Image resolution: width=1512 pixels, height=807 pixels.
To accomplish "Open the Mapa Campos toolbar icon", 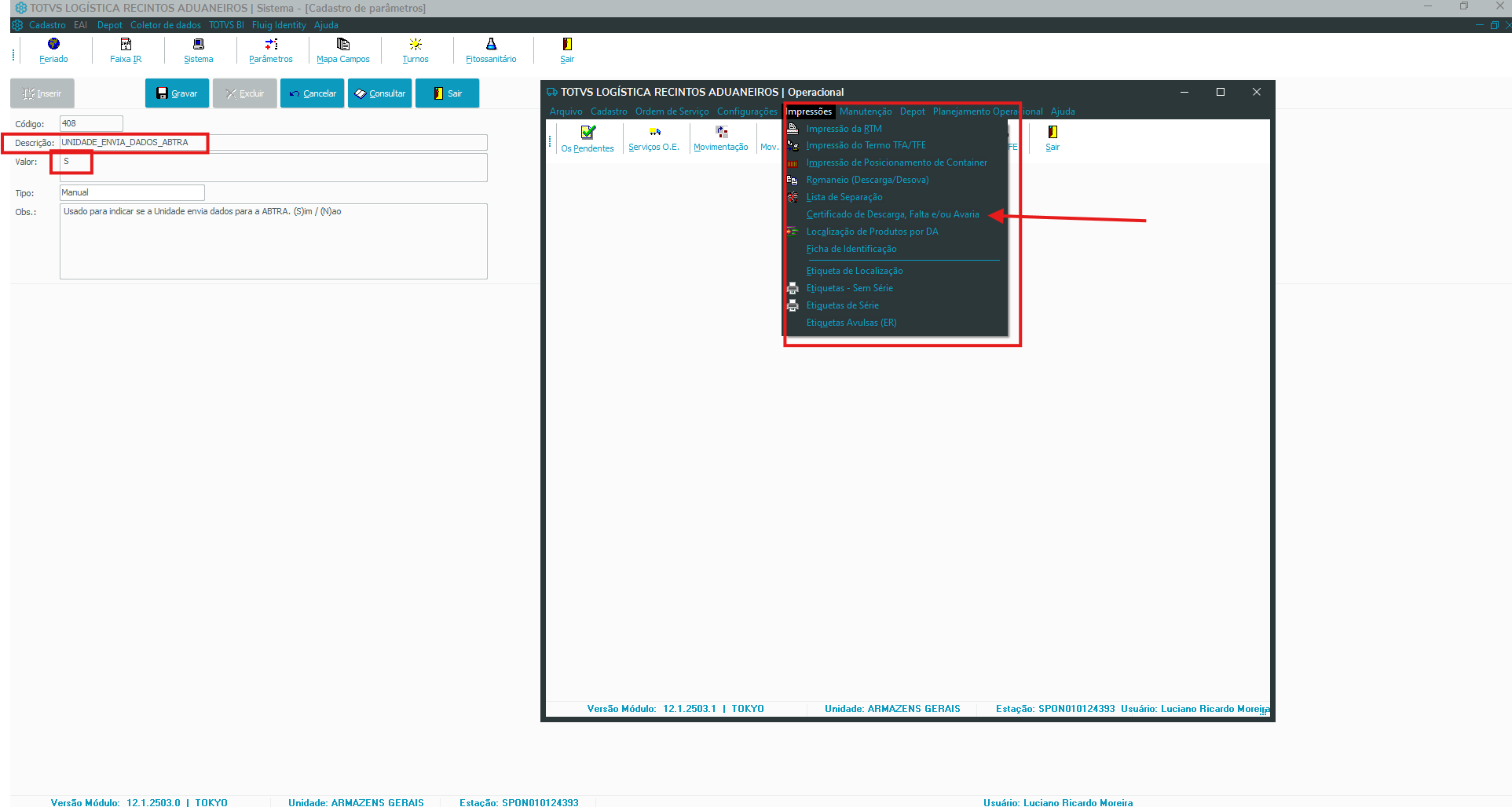I will coord(343,50).
